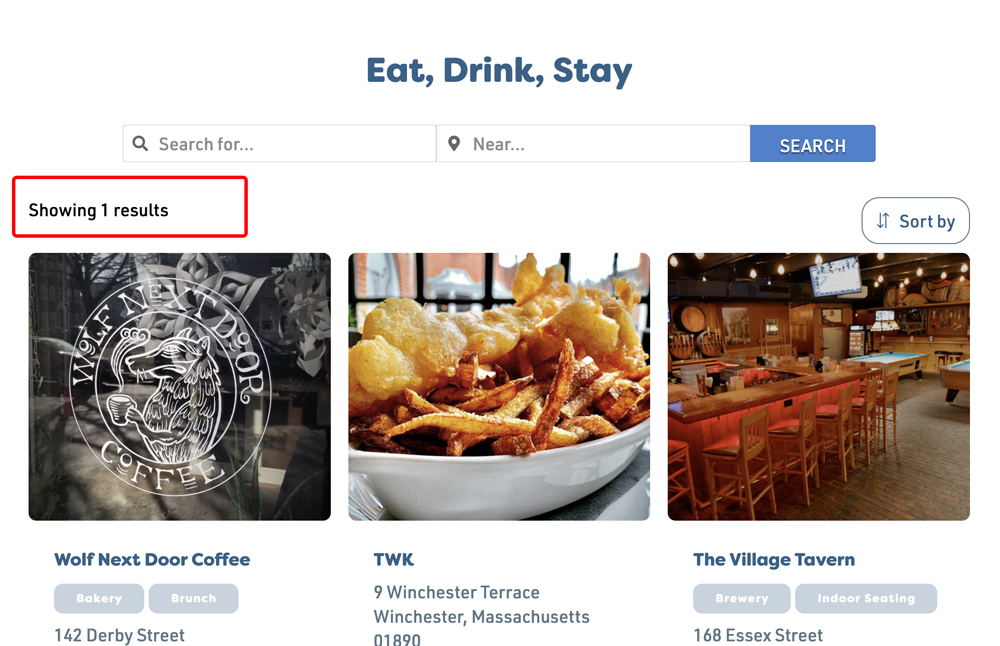The height and width of the screenshot is (646, 1000).
Task: Click the 168 Essex Street address
Action: point(758,635)
